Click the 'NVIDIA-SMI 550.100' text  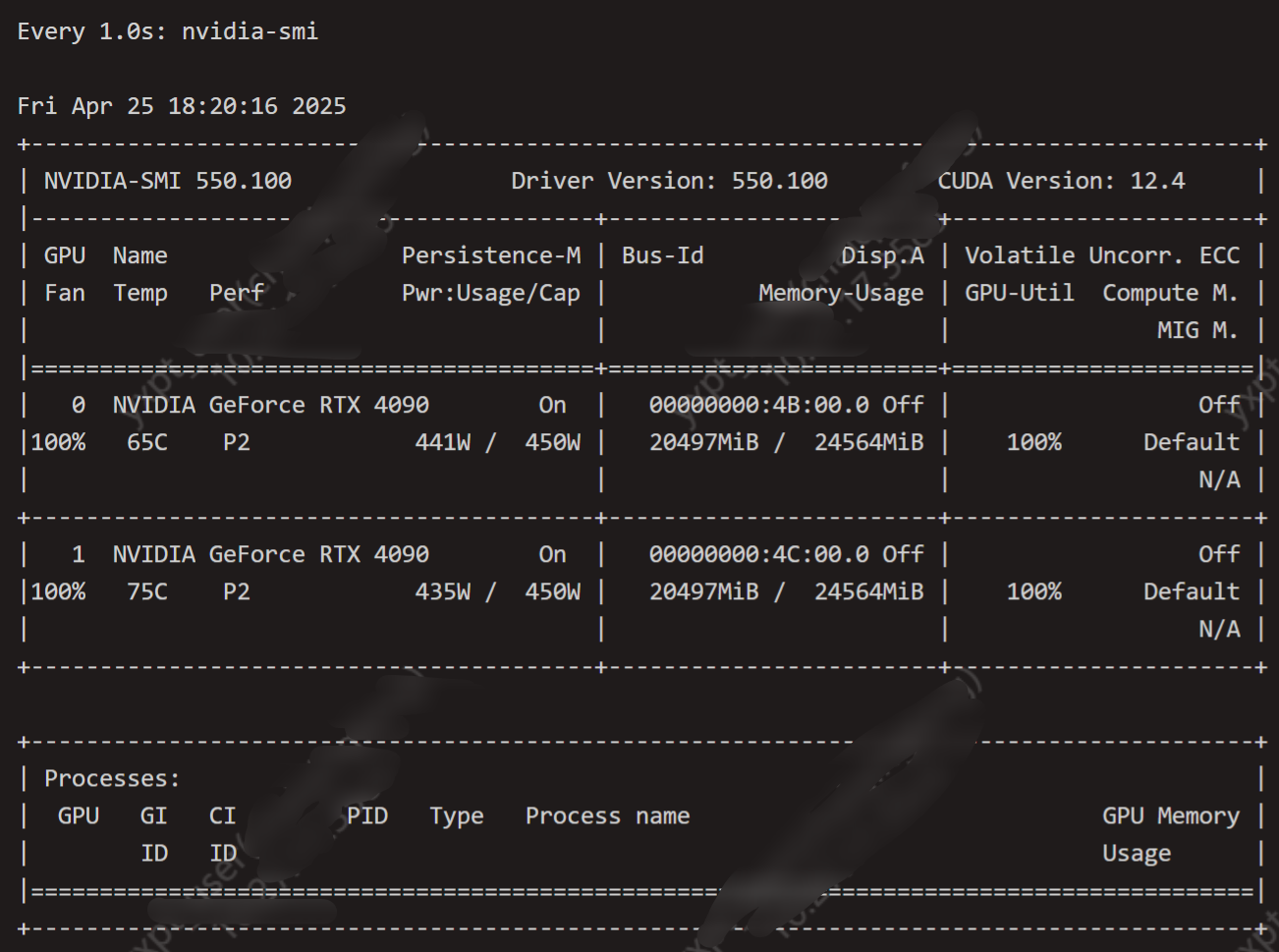pyautogui.click(x=168, y=181)
